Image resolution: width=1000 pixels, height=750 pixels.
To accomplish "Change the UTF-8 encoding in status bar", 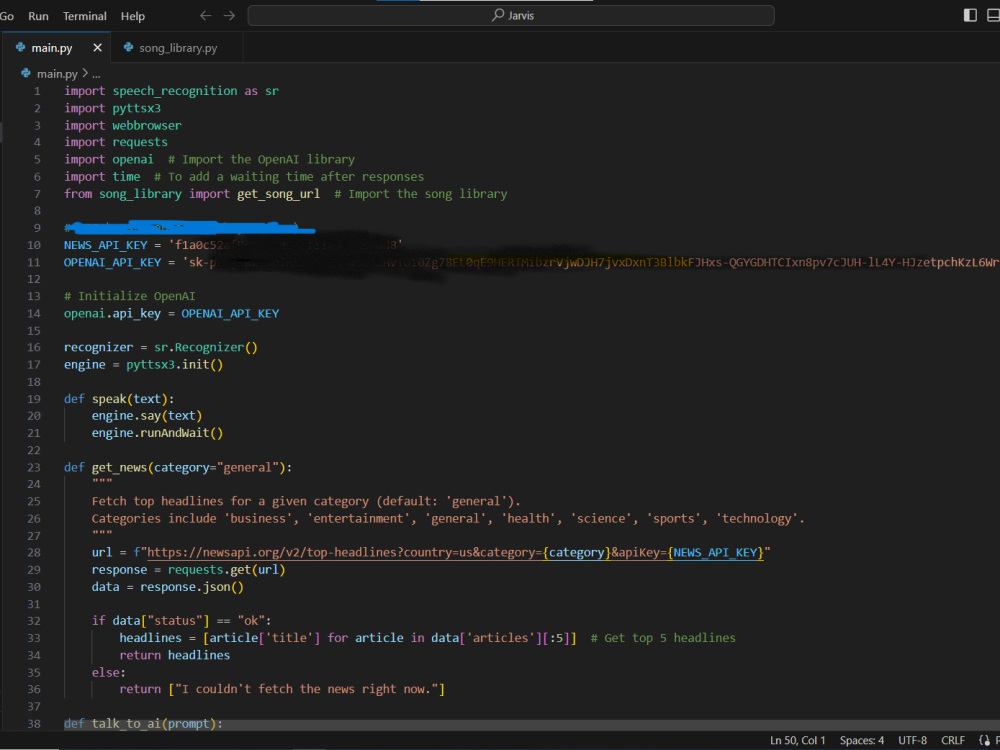I will pos(913,740).
